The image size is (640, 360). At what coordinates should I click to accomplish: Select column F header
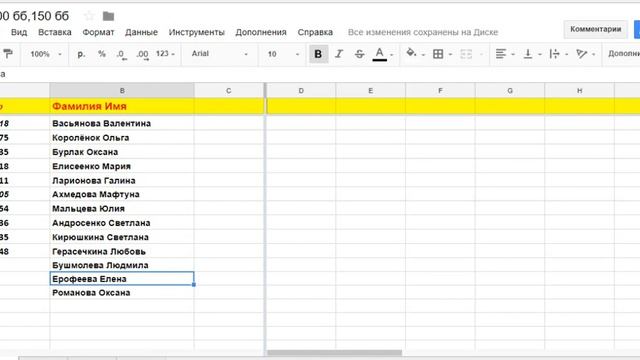[440, 91]
